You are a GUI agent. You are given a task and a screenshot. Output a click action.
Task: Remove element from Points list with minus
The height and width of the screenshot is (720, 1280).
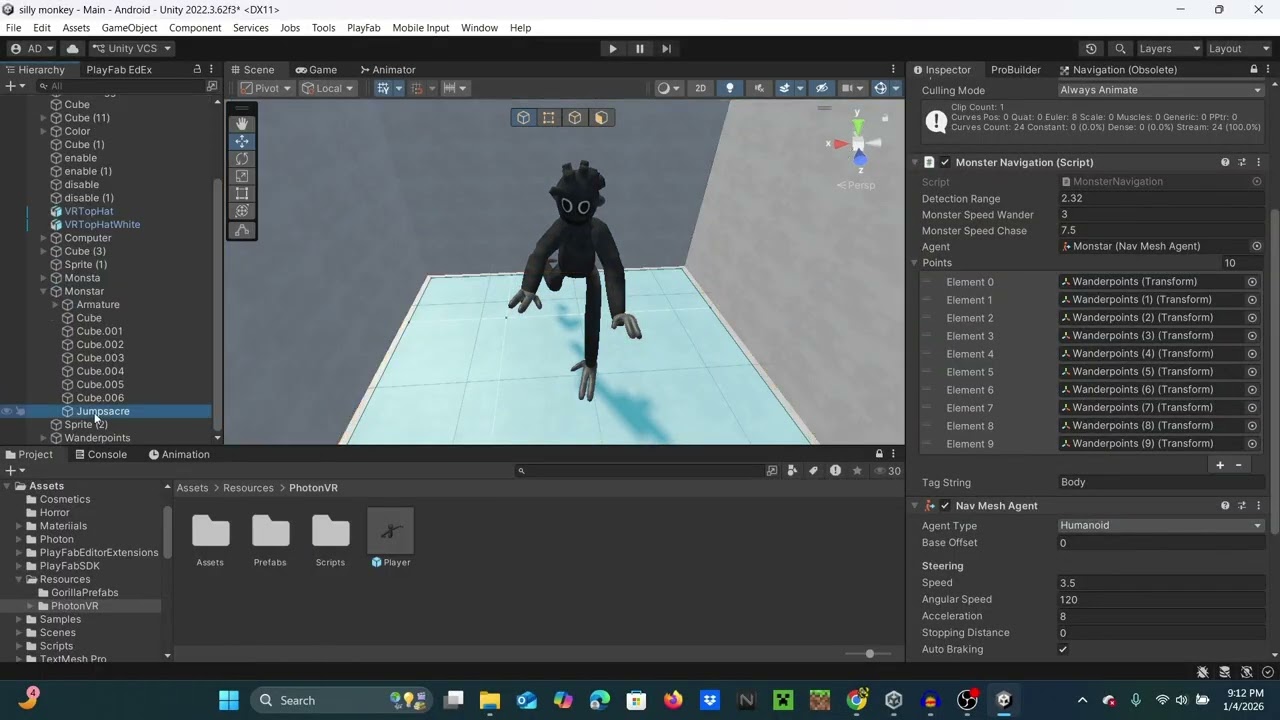click(1238, 465)
